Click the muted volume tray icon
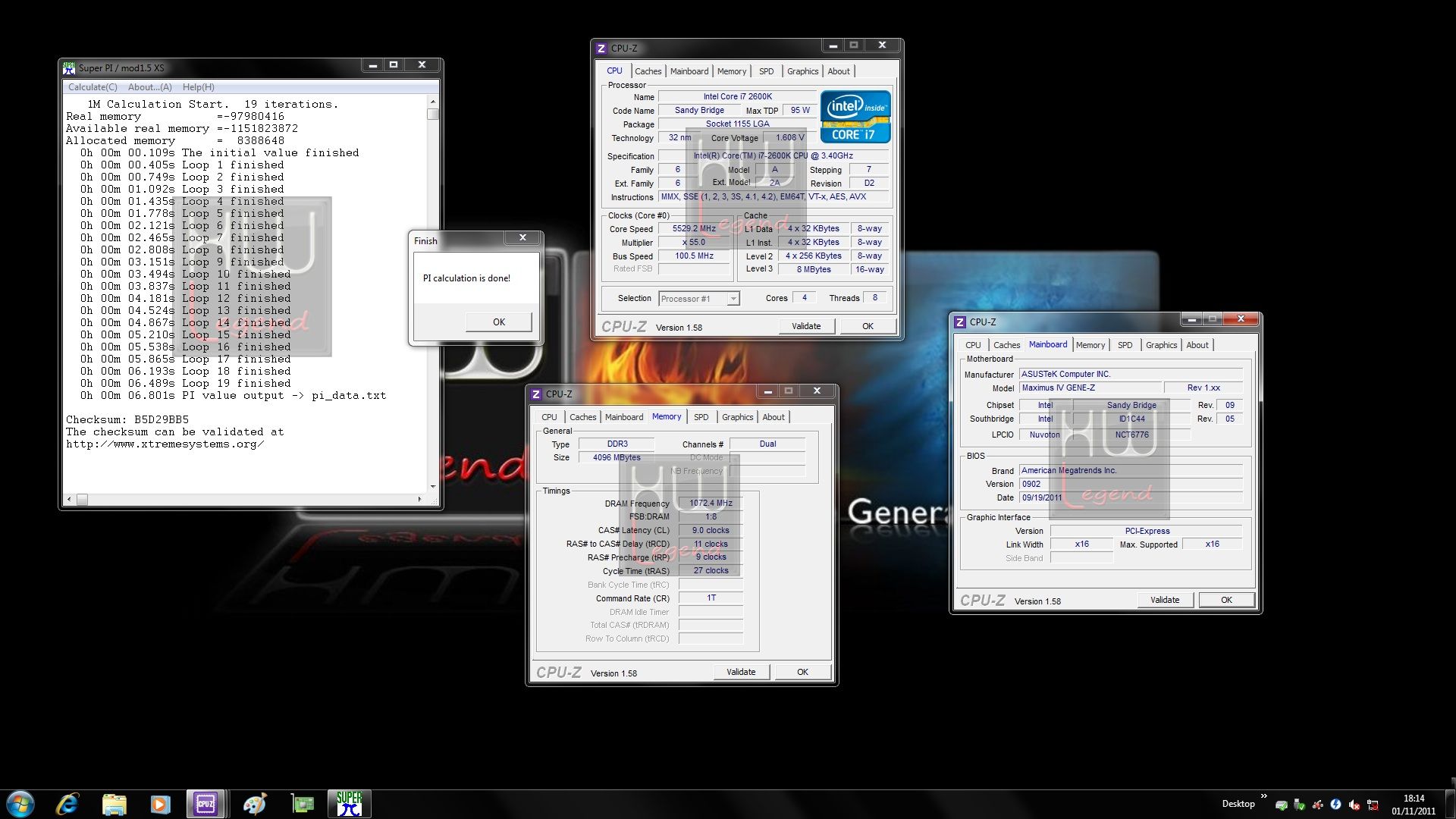 click(x=1354, y=805)
